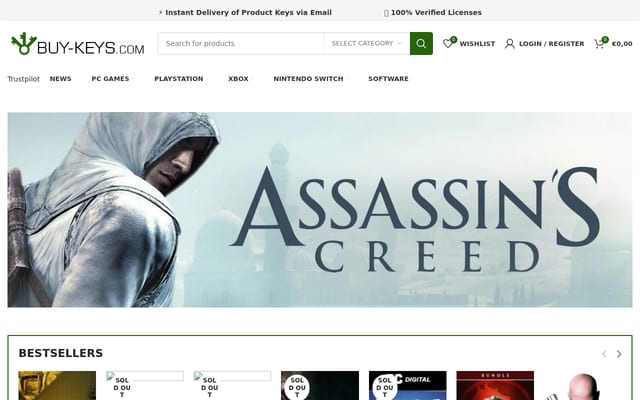Viewport: 640px width, 400px height.
Task: Open the first bestseller yellow product thumbnail
Action: point(57,385)
